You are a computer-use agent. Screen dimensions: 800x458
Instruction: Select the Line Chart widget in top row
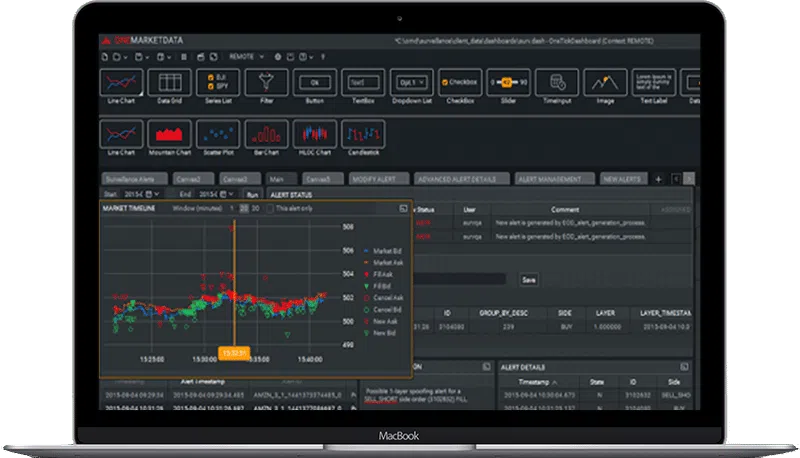pyautogui.click(x=121, y=82)
